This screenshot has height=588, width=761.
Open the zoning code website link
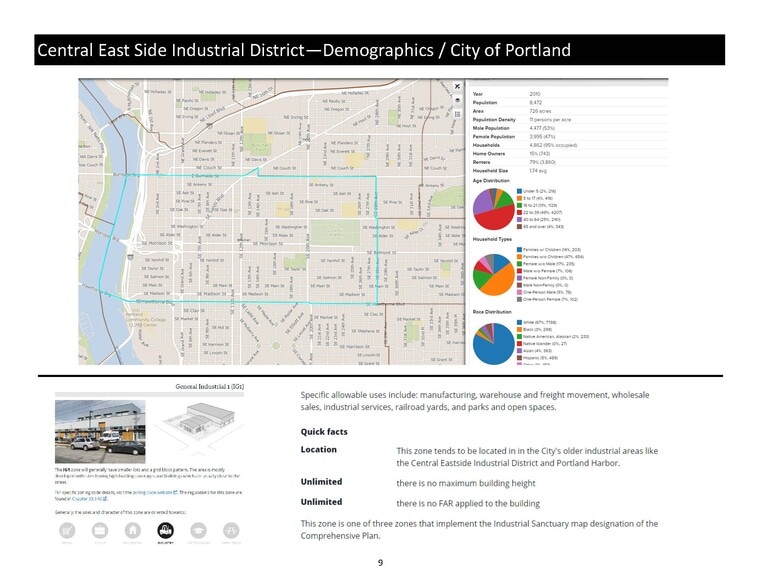tap(154, 492)
